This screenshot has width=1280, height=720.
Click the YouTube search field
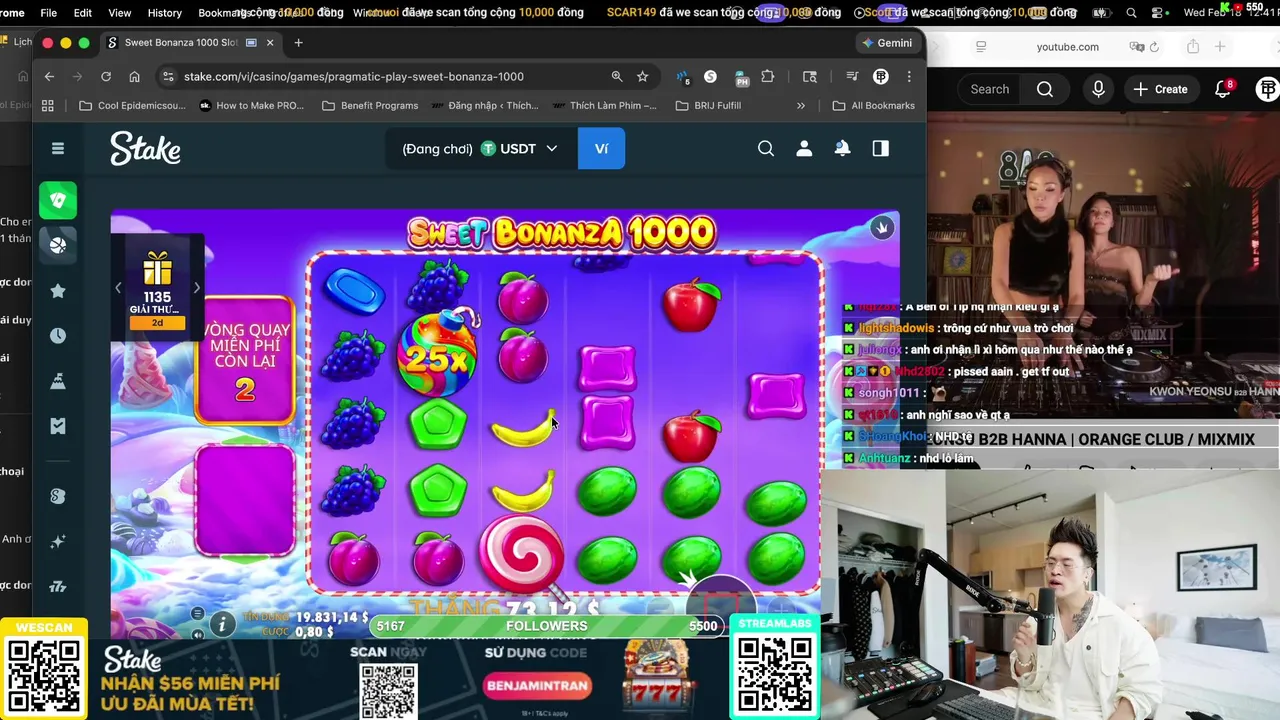click(x=990, y=89)
